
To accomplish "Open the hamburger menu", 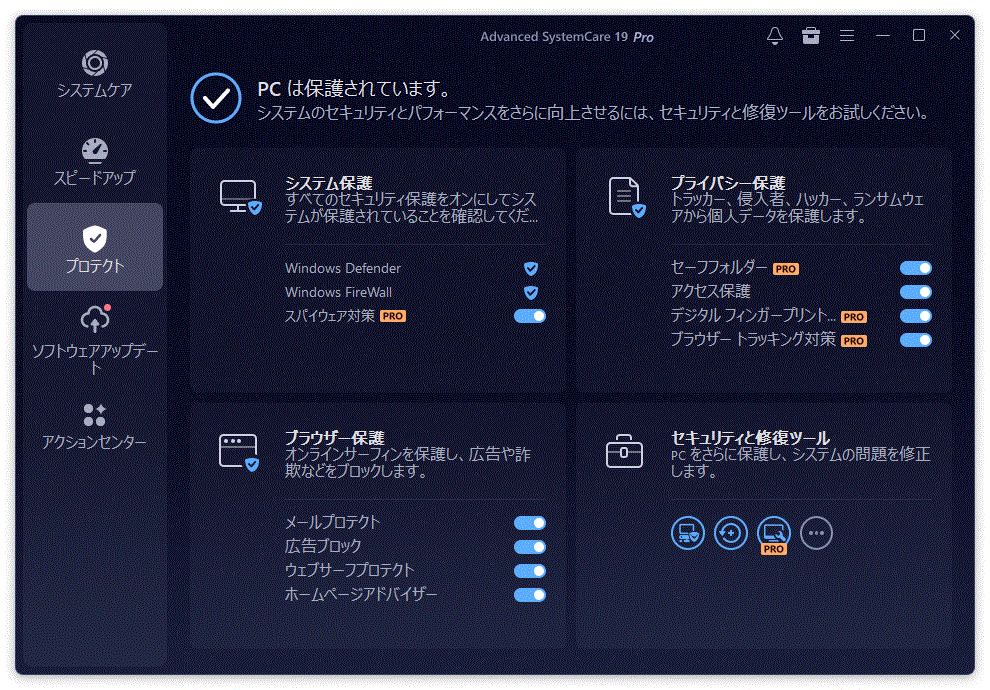I will pos(846,35).
